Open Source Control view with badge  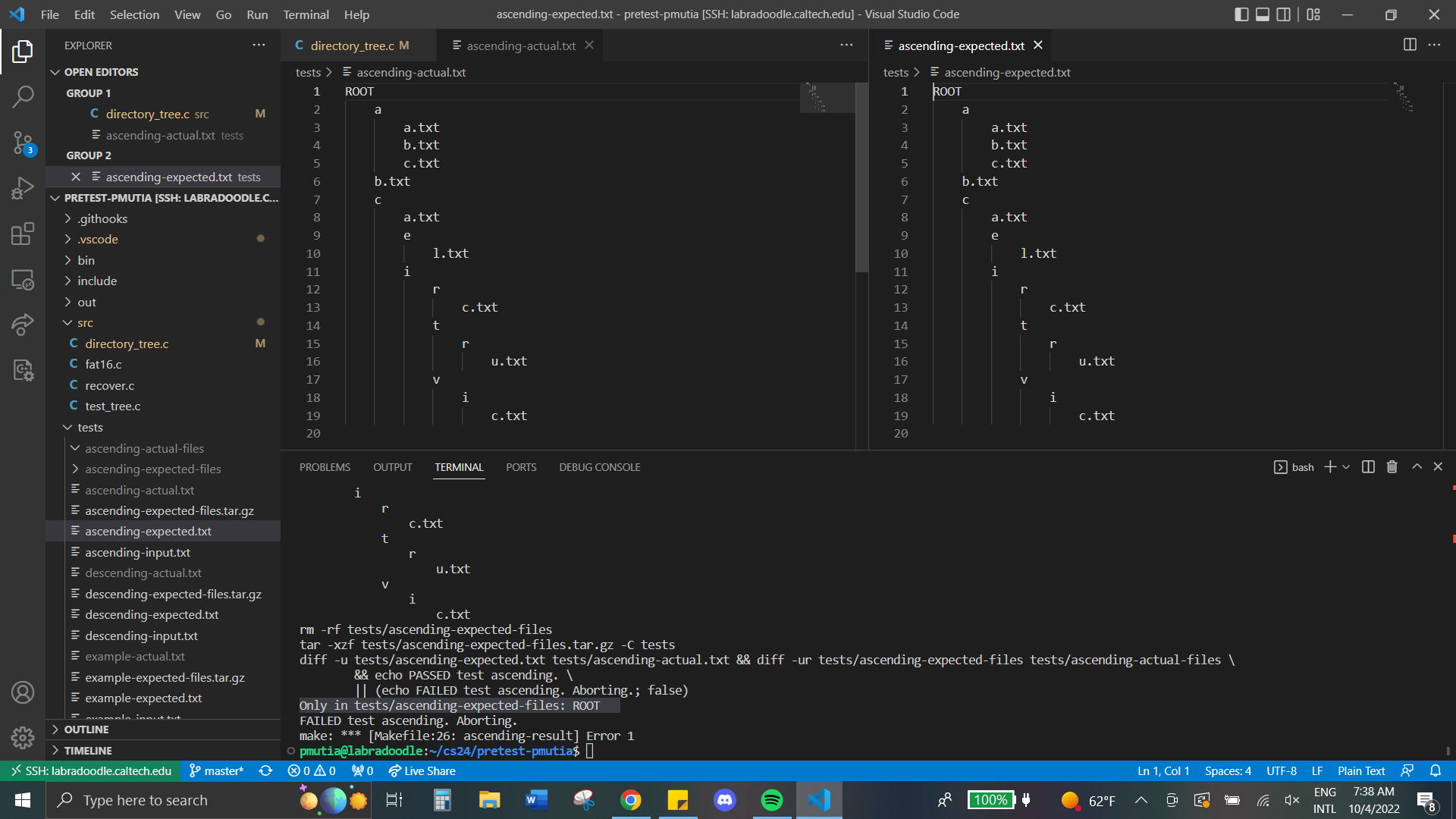coord(23,142)
